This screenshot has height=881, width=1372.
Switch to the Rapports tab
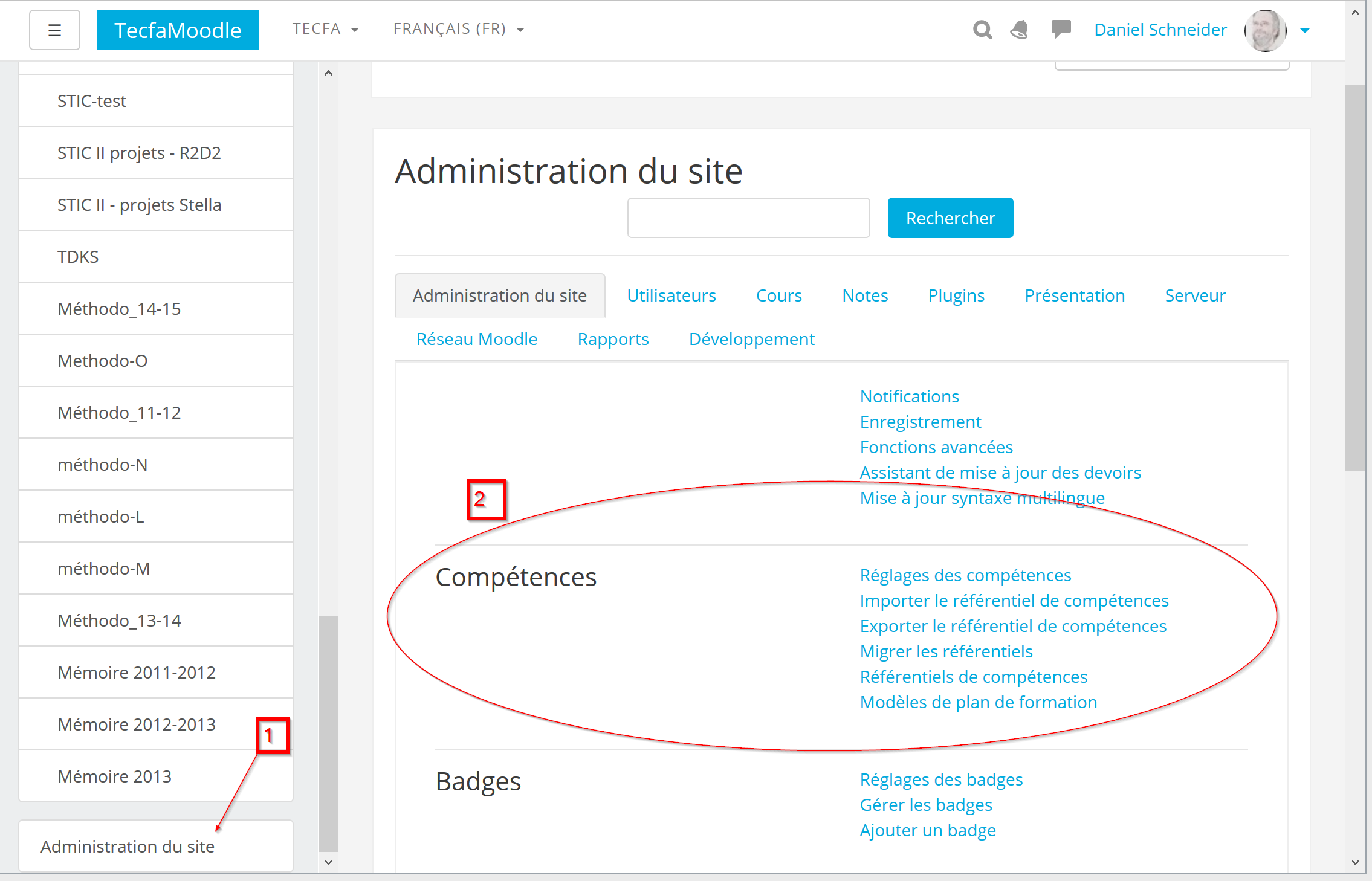click(613, 339)
